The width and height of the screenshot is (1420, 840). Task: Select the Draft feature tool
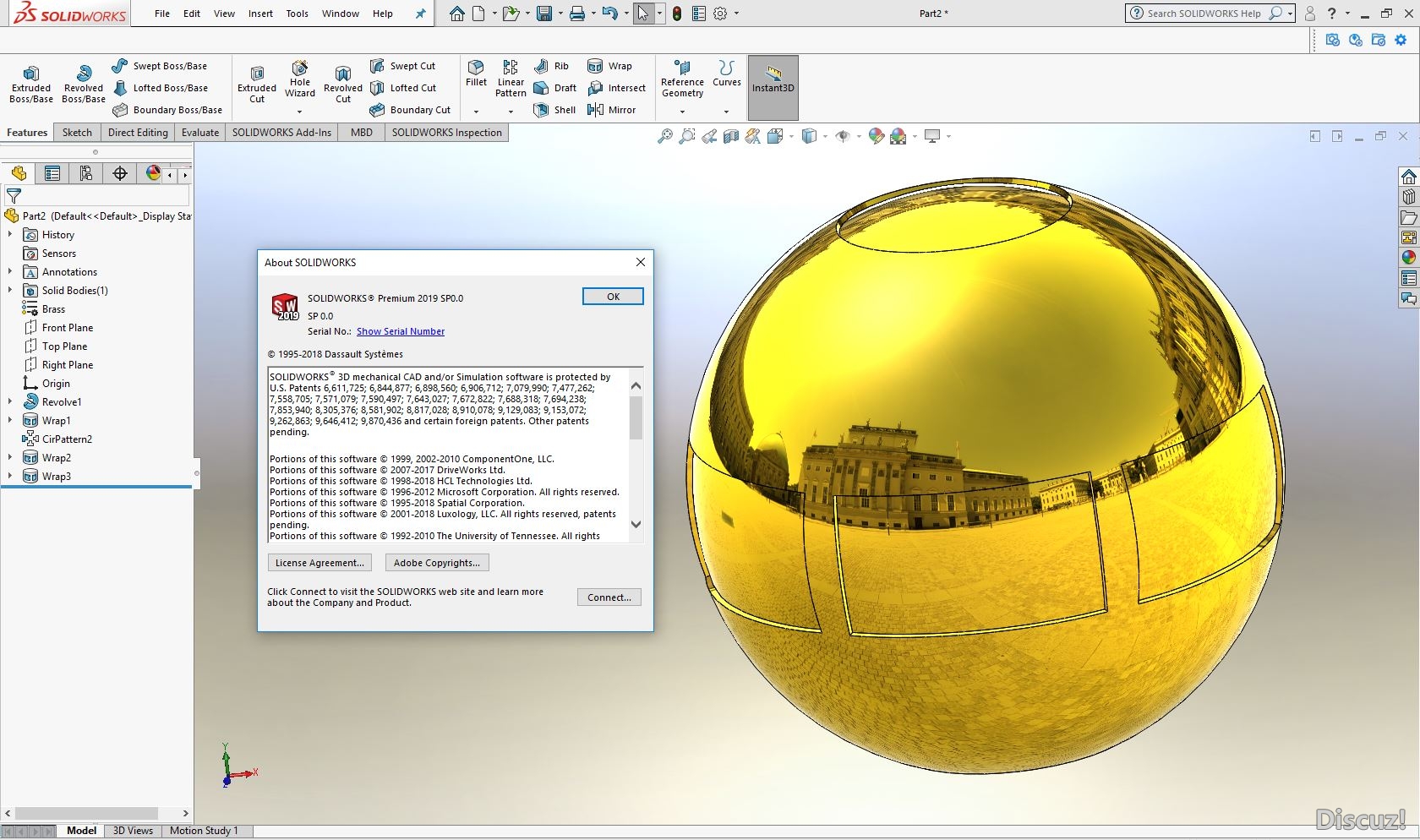coord(554,88)
